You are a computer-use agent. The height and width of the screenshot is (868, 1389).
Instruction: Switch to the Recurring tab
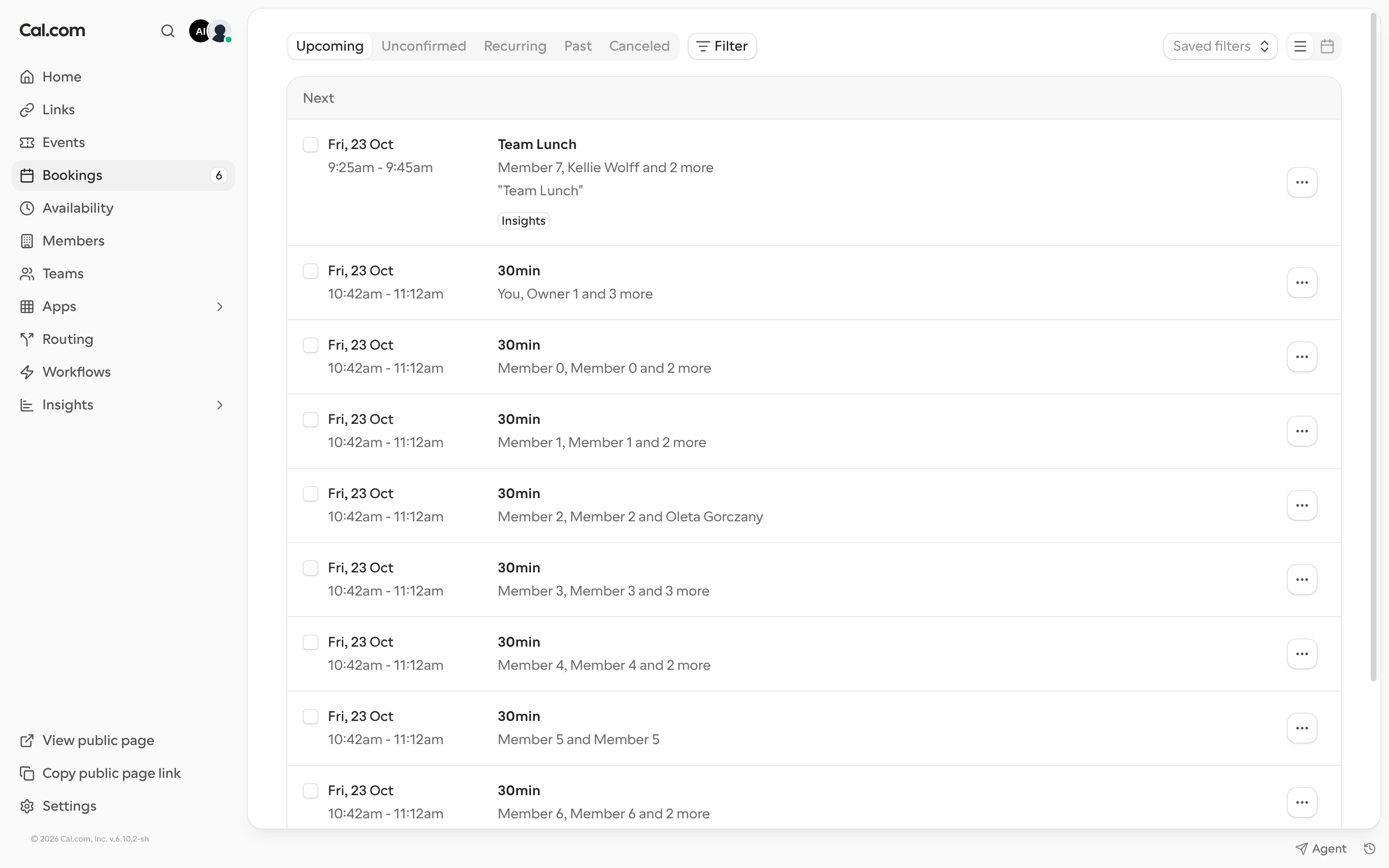515,46
